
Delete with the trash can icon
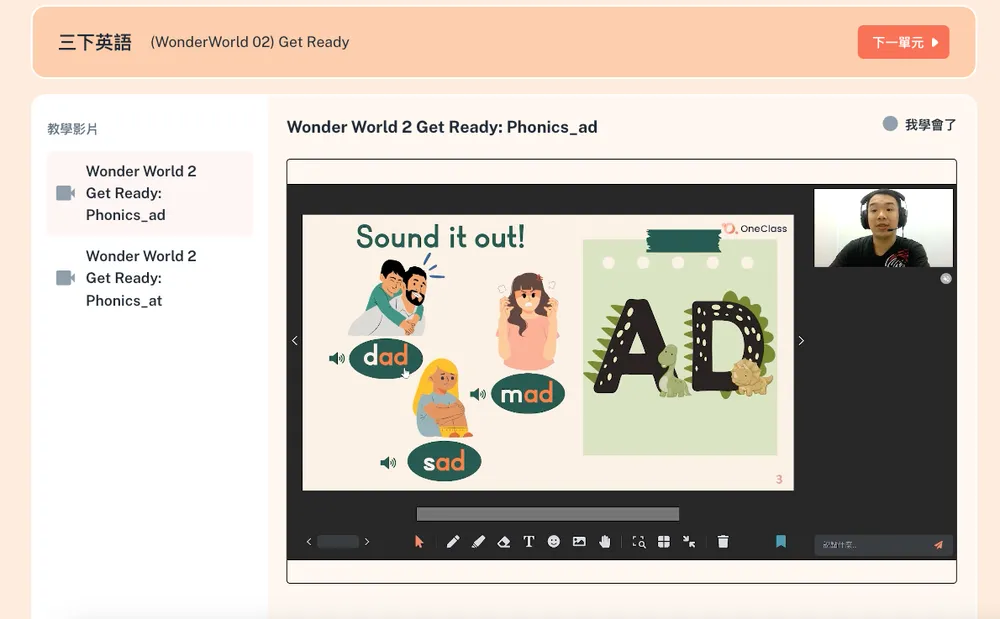tap(723, 542)
